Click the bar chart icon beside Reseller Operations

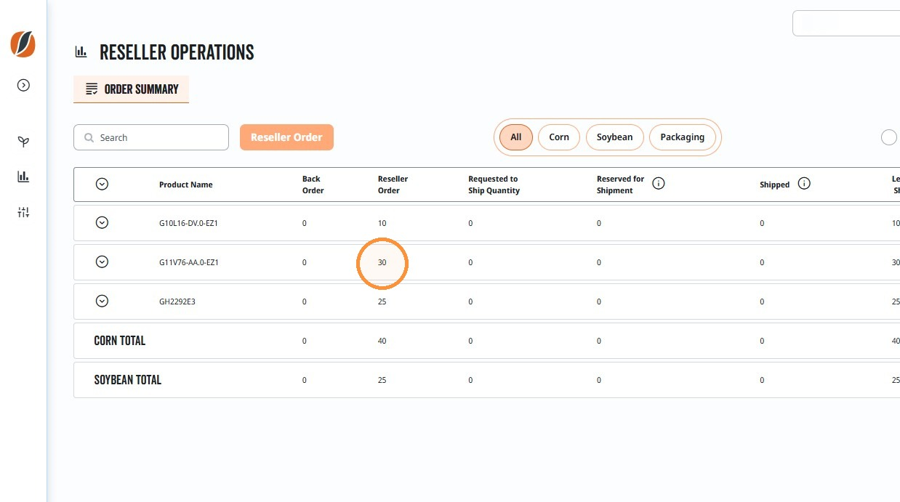point(81,52)
